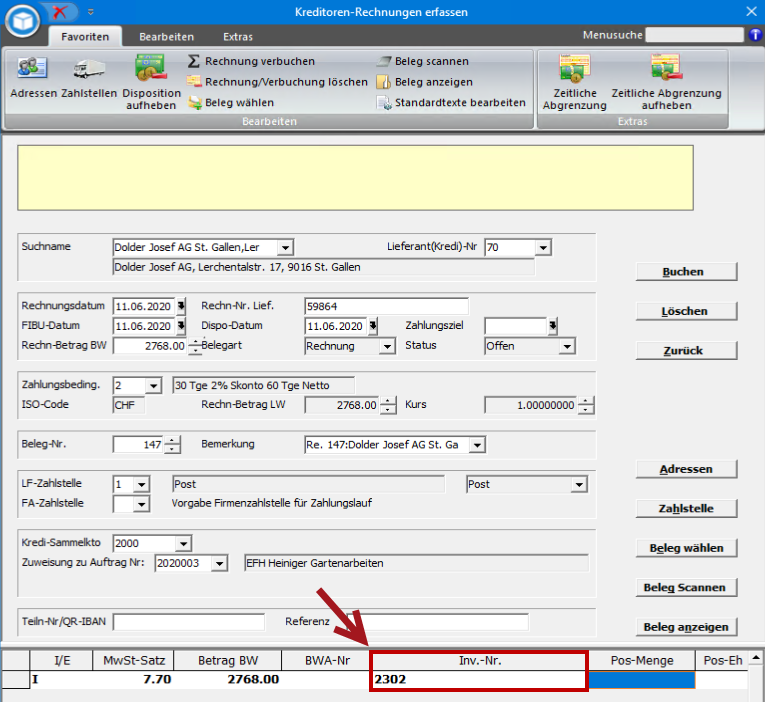Click the Beleg wählen side button

pyautogui.click(x=686, y=548)
